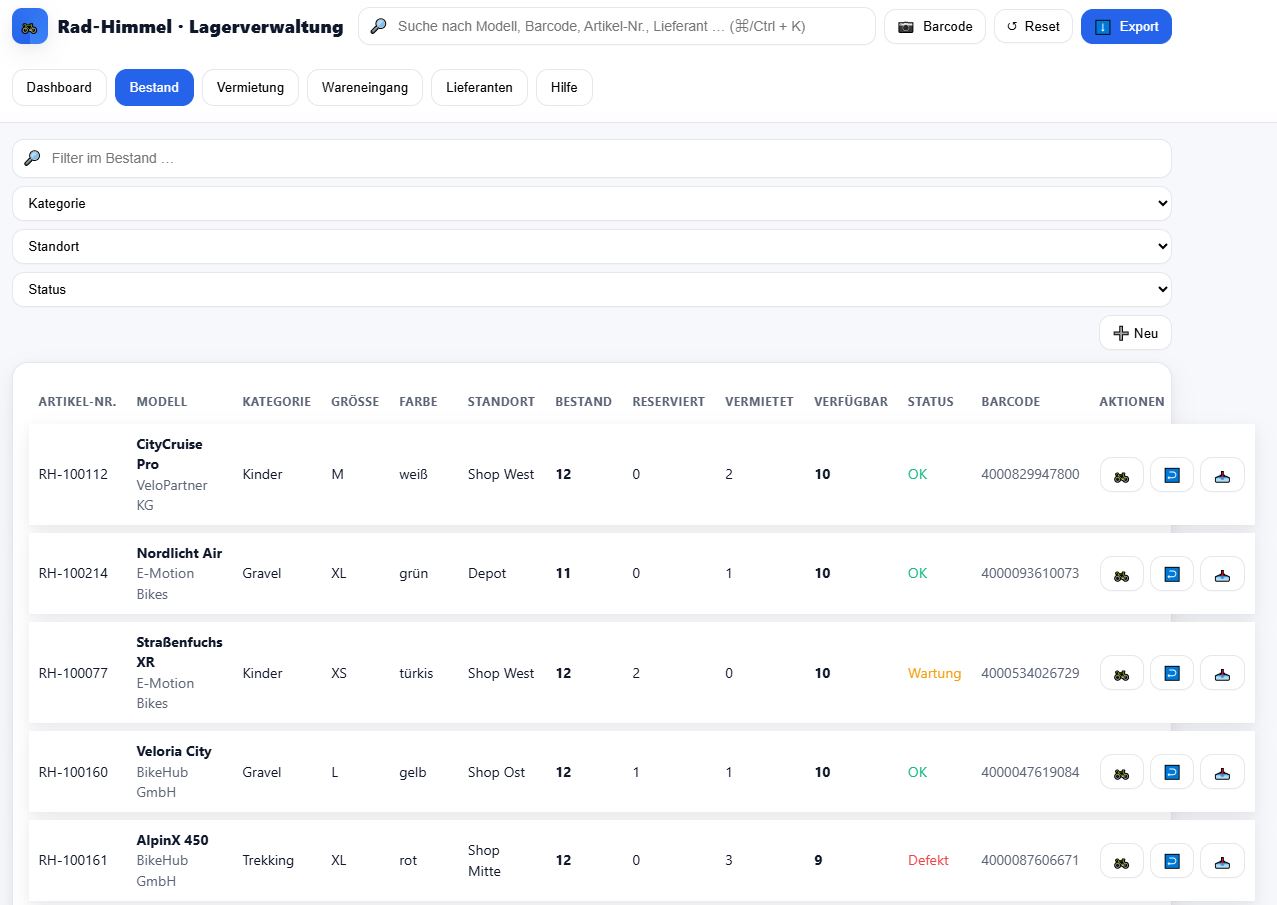Open the Lieferanten tab
Screen dimensions: 1277x905
[x=479, y=87]
